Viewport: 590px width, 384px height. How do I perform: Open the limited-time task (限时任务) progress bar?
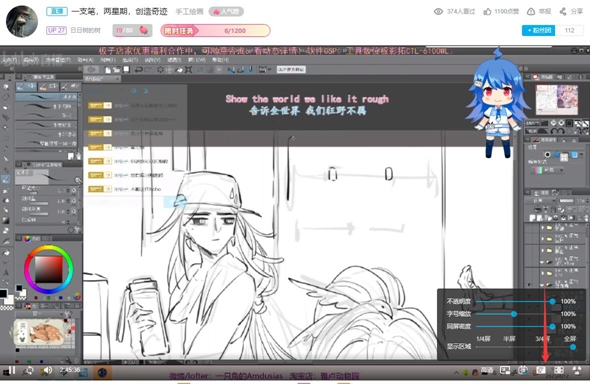215,30
